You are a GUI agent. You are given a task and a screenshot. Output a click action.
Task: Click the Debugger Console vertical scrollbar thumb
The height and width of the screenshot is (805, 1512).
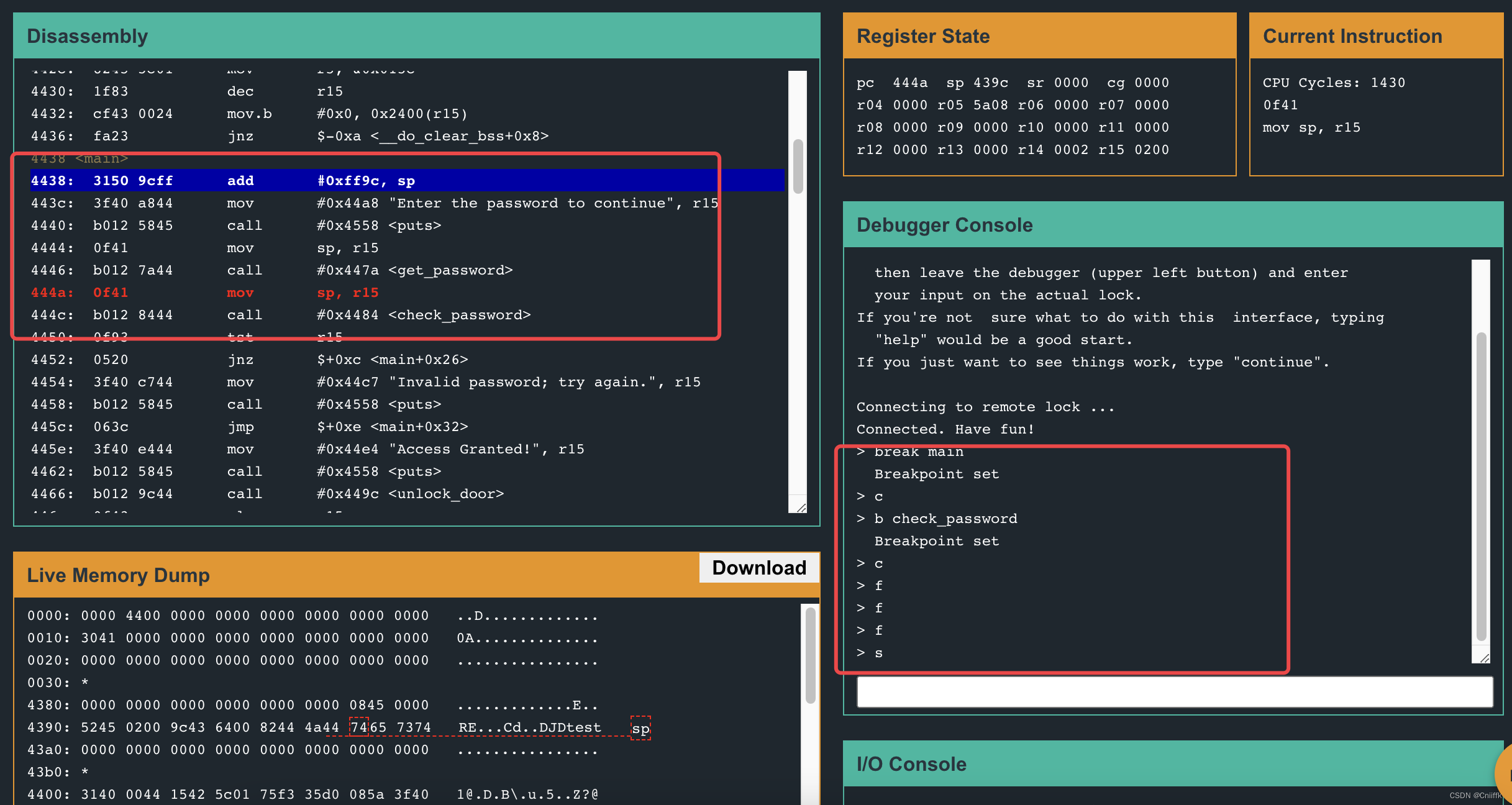click(x=1482, y=486)
